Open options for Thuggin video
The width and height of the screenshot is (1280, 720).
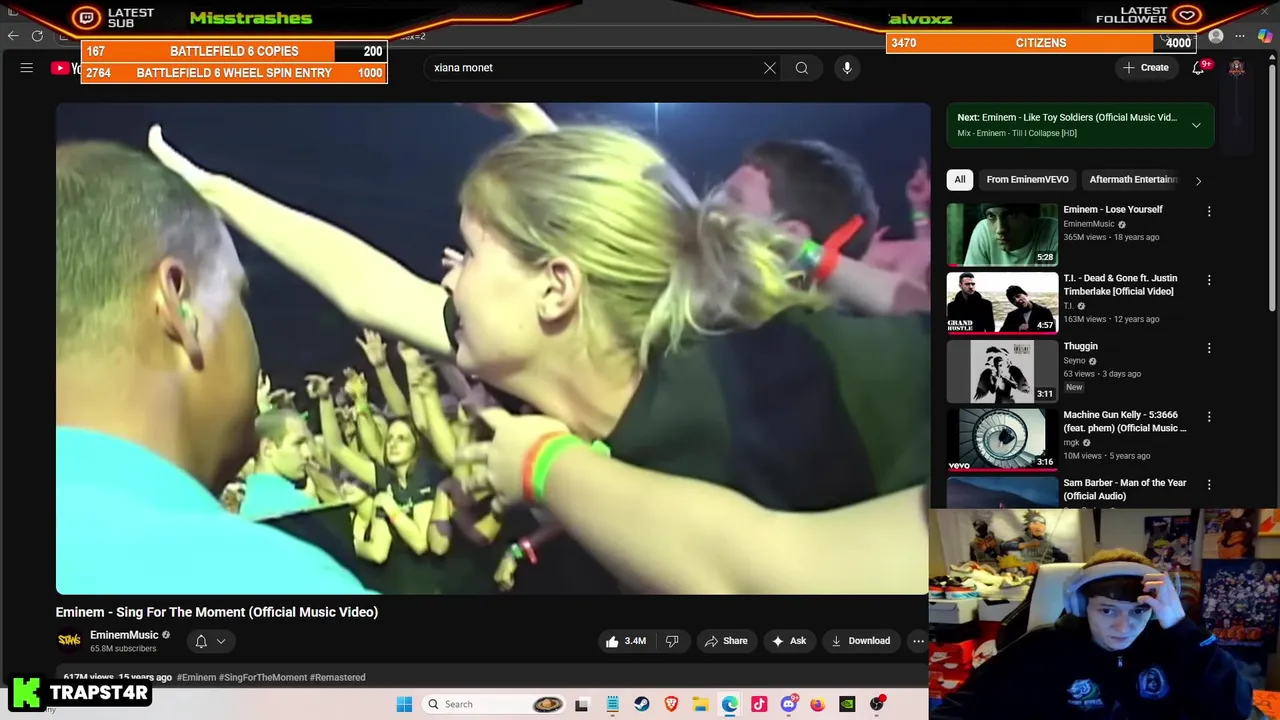pyautogui.click(x=1209, y=348)
